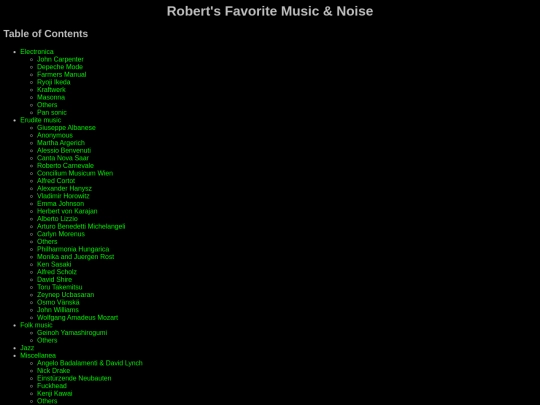540x405 pixels.
Task: Open the Masonna link
Action: tap(51, 97)
